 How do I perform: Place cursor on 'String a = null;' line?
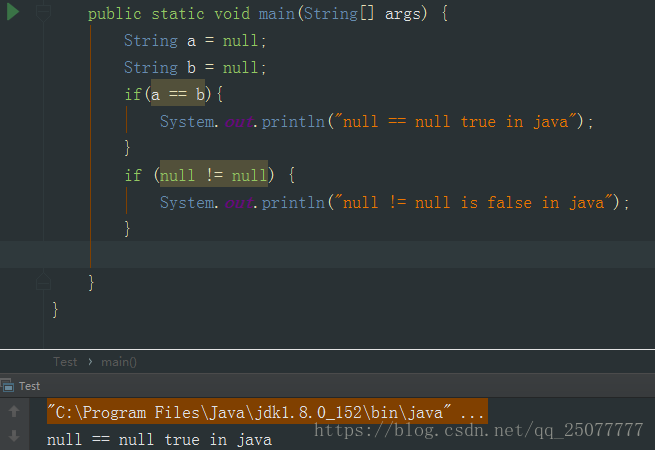(195, 41)
